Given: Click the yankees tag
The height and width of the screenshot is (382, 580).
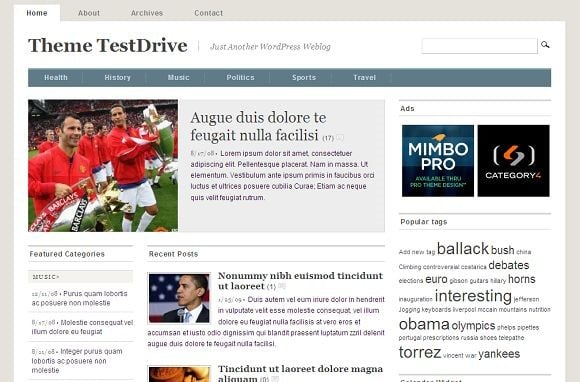Looking at the screenshot, I should pos(499,354).
